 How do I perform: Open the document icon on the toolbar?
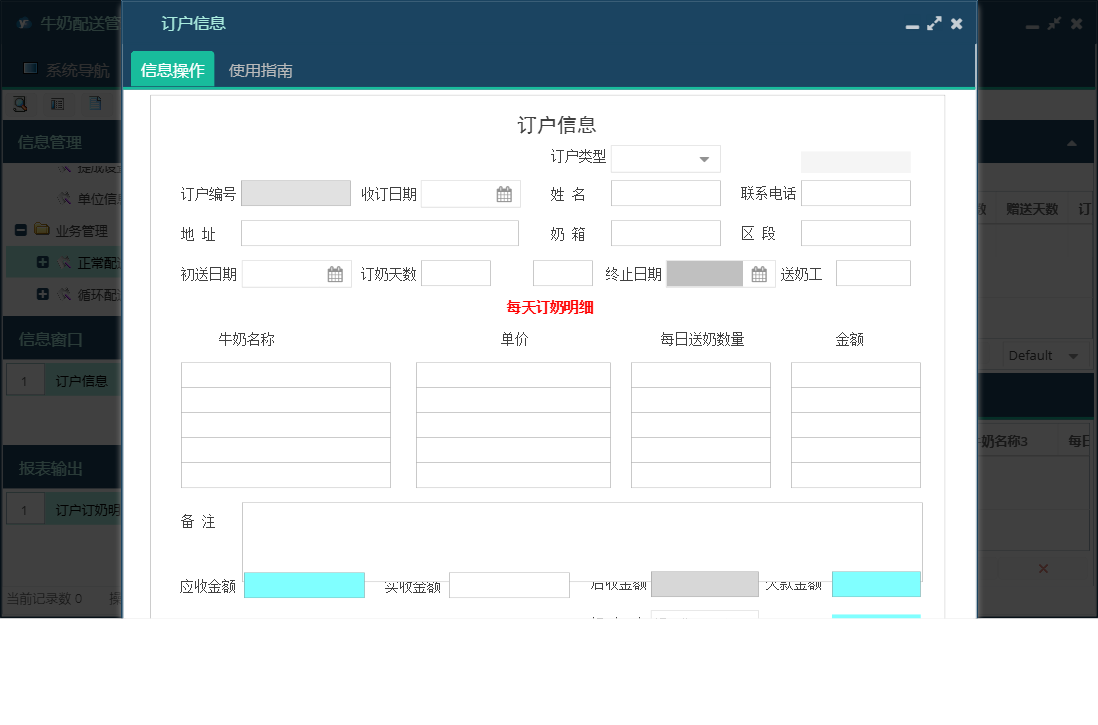tap(95, 103)
